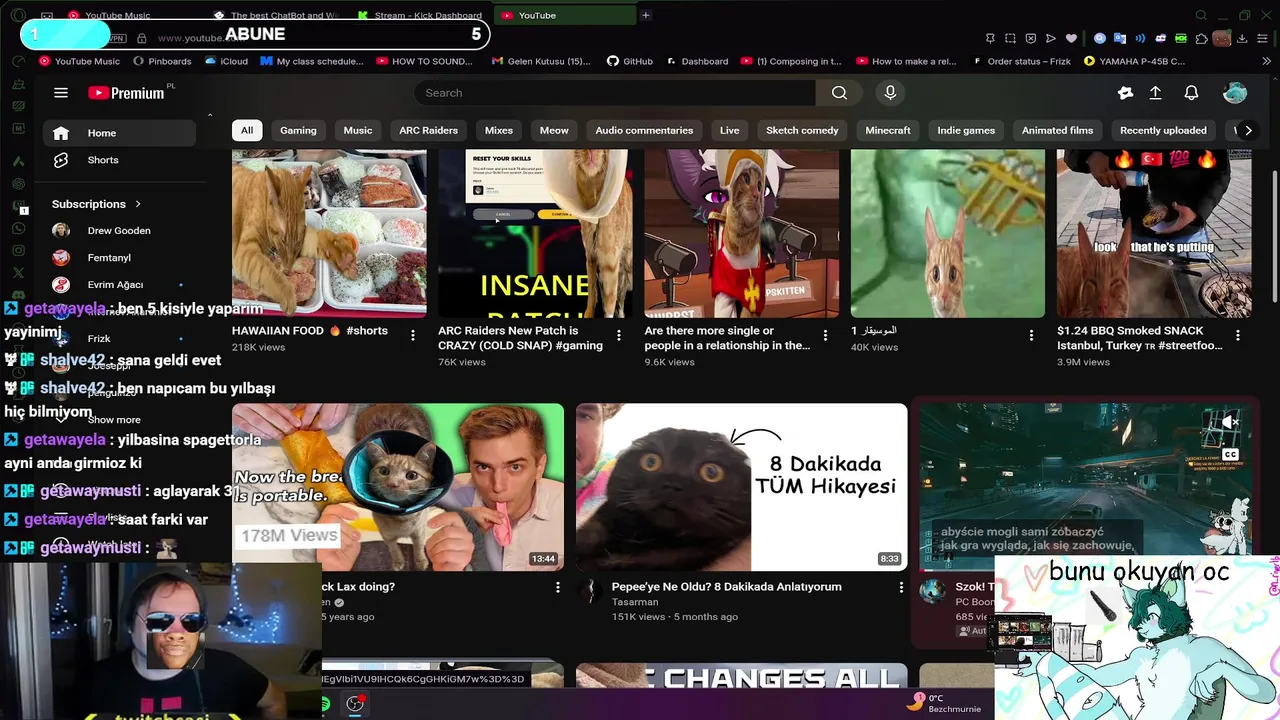Open the account avatar menu

(1235, 93)
